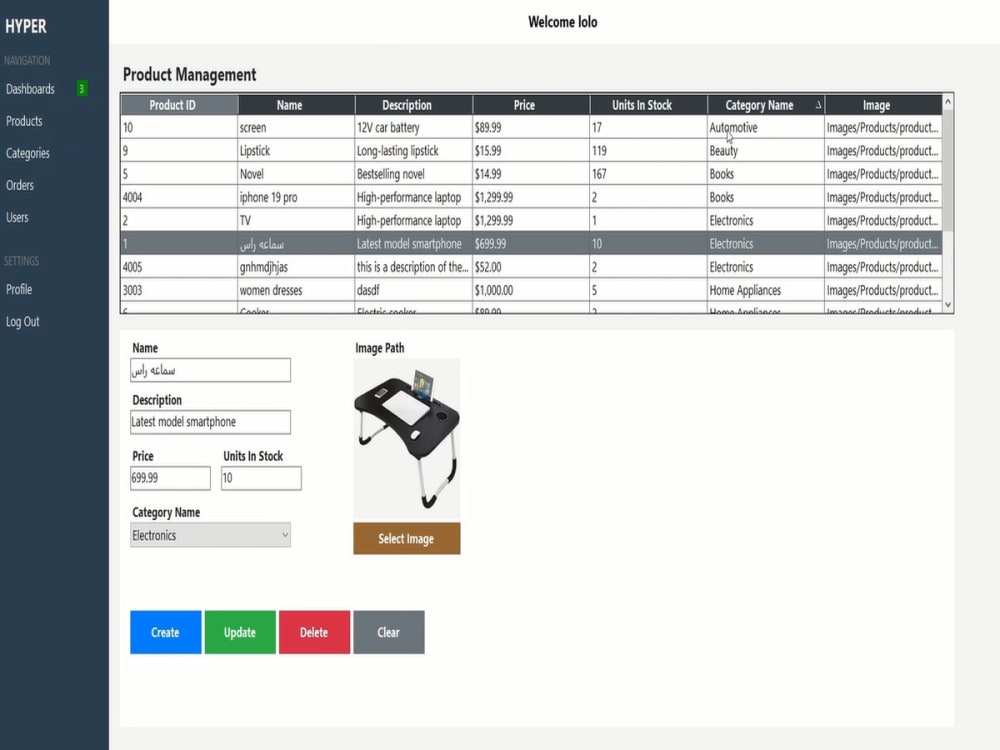Select the row with name 'screen'
This screenshot has height=750, width=1000.
click(x=531, y=128)
